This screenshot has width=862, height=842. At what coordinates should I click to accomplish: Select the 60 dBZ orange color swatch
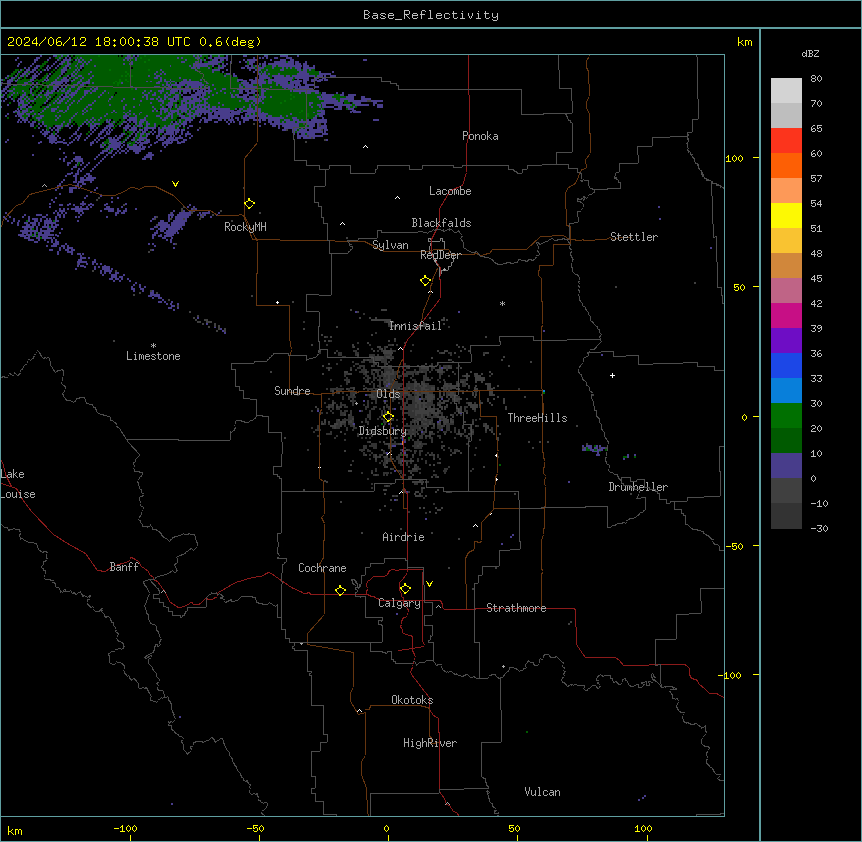(786, 165)
